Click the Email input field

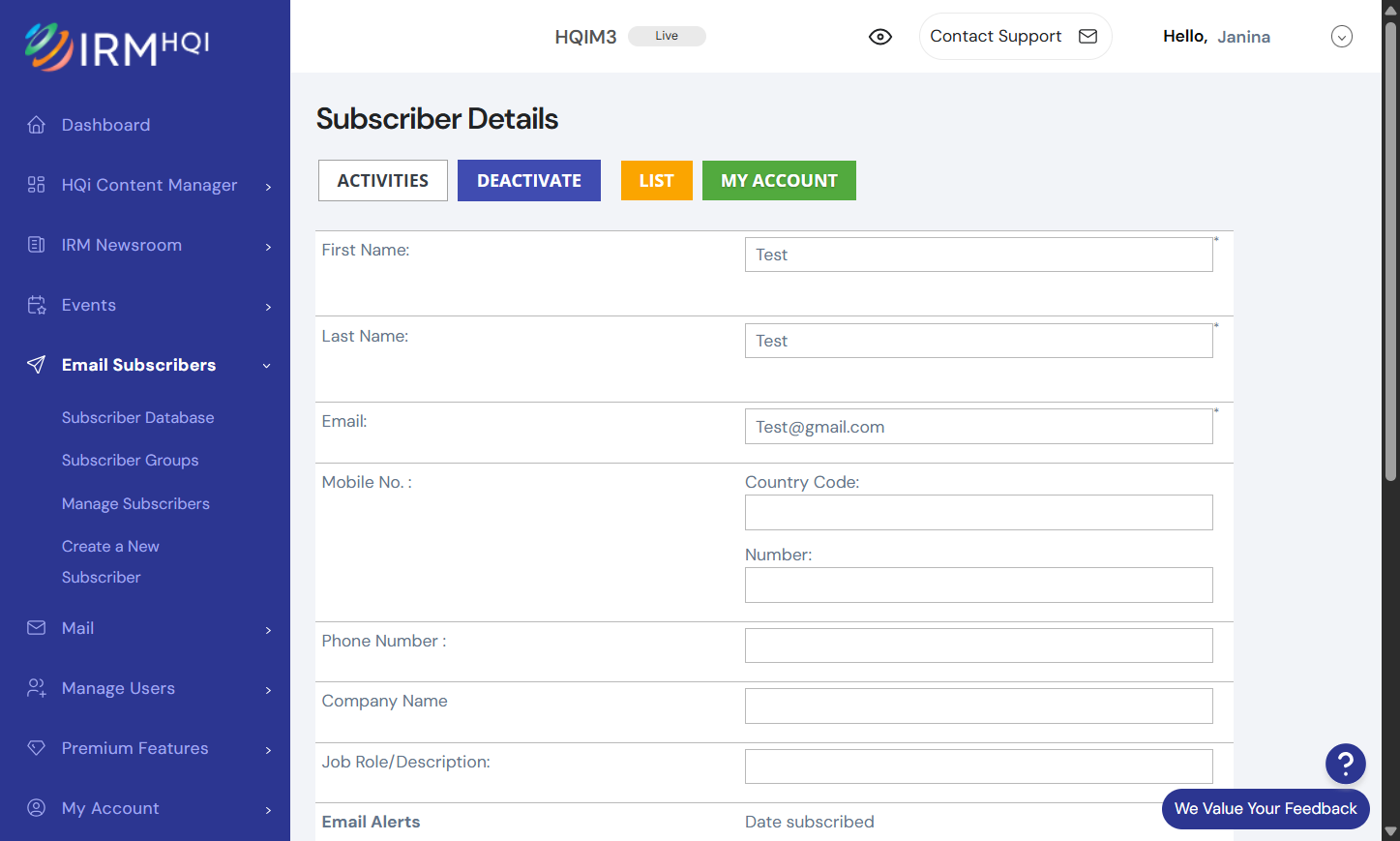pos(979,427)
